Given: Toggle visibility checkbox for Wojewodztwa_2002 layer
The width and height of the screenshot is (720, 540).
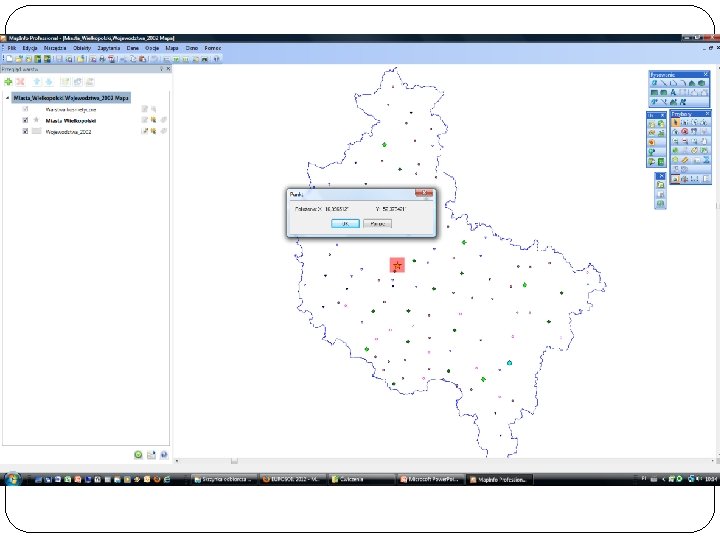Looking at the screenshot, I should (x=25, y=131).
